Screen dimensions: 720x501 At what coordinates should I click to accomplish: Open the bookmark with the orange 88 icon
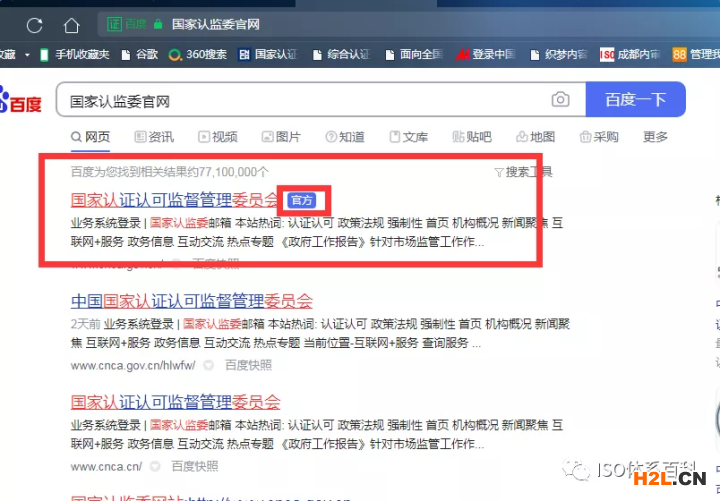(x=696, y=55)
